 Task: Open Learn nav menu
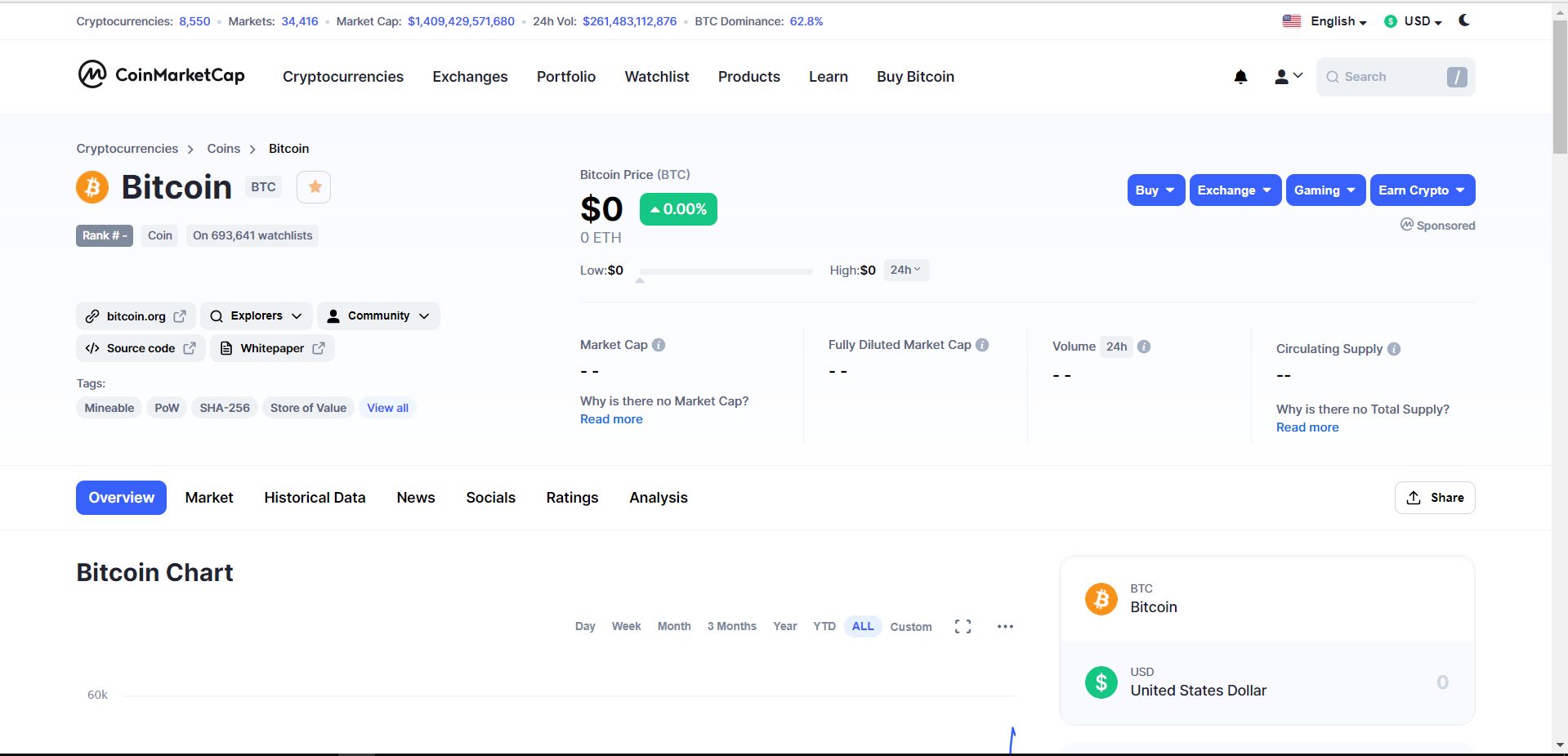pyautogui.click(x=829, y=77)
